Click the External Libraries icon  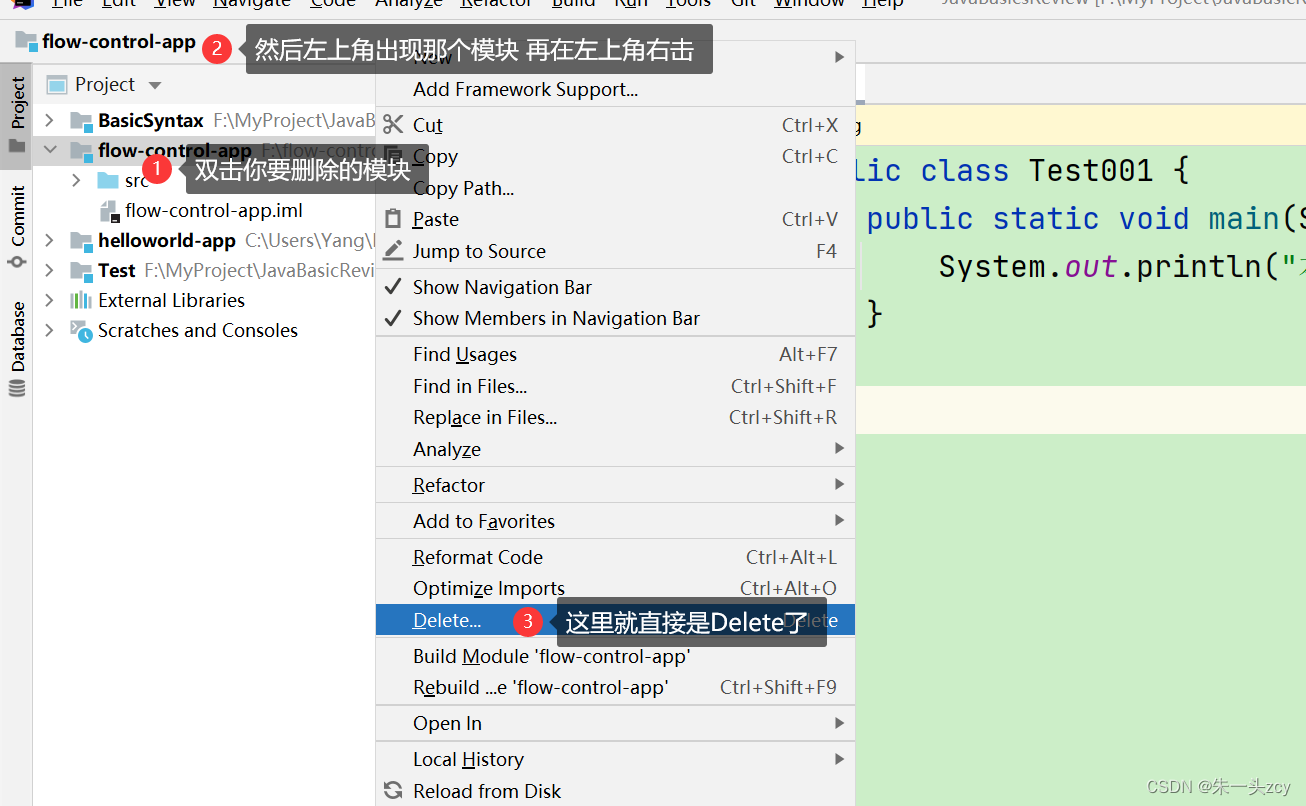coord(81,300)
